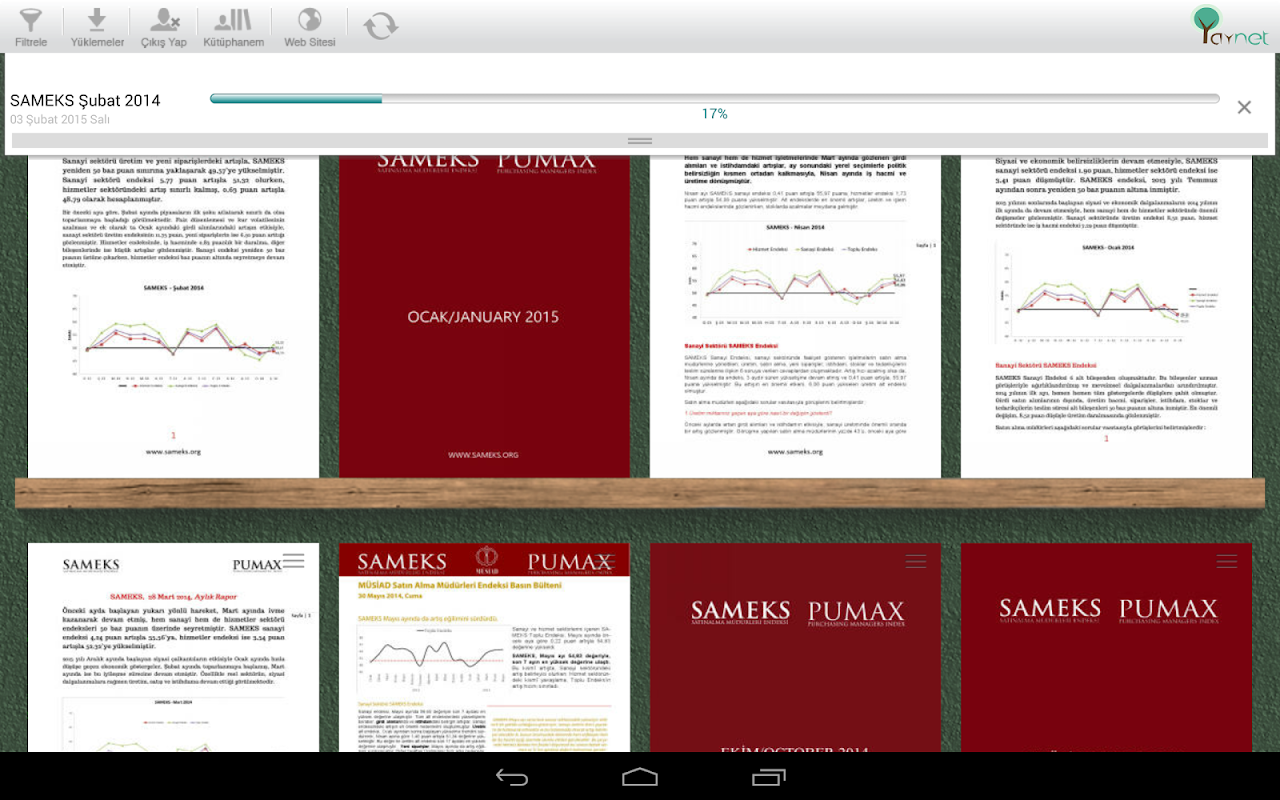1280x800 pixels.
Task: Select the SAMEKS Şubat 2014 download title
Action: (85, 100)
